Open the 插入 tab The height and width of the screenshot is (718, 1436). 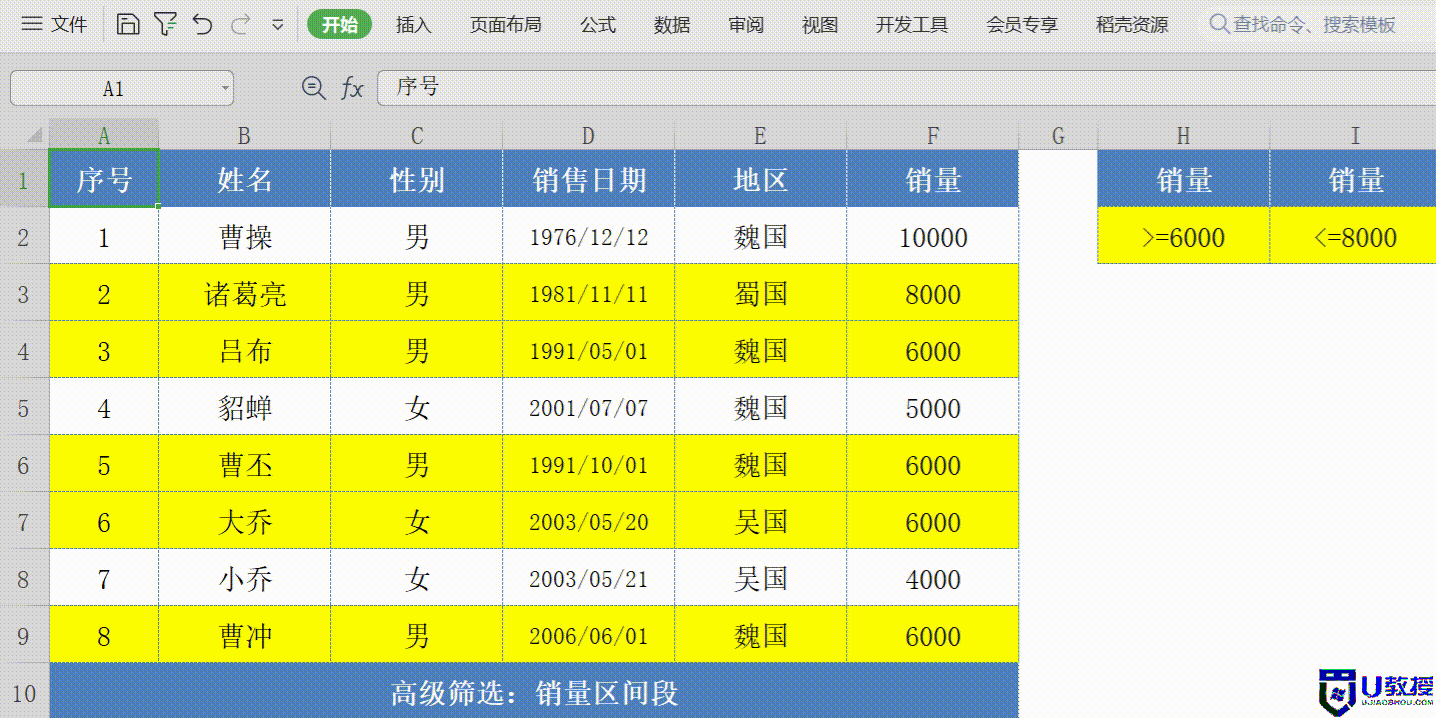pyautogui.click(x=413, y=25)
